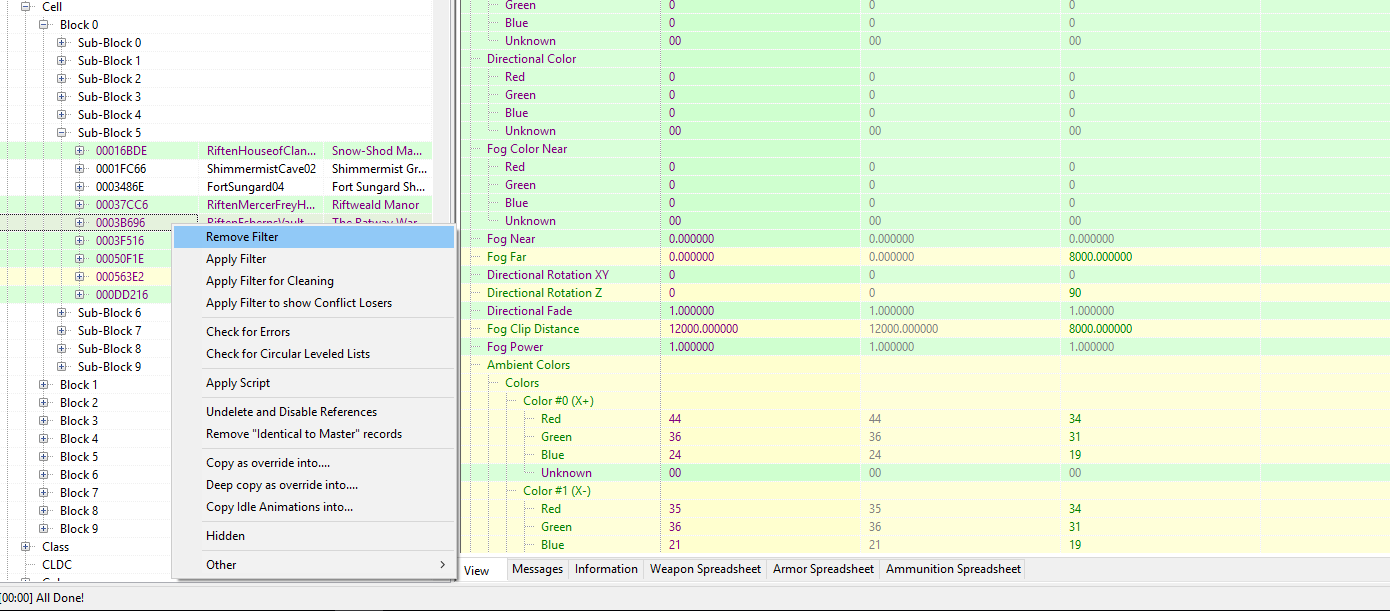
Task: Expand record 0003486E
Action: (79, 187)
